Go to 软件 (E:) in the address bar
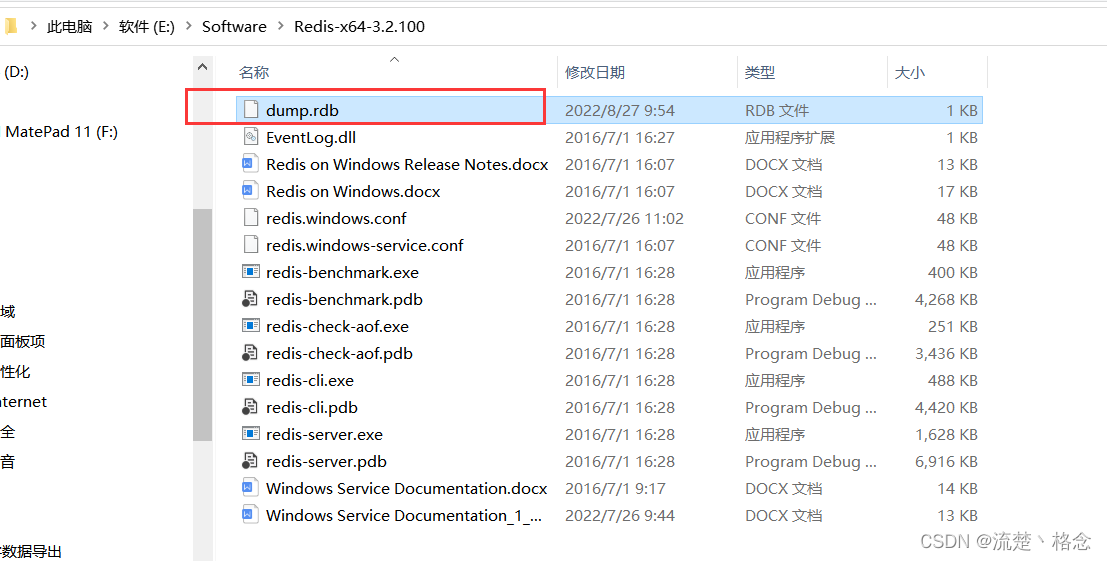This screenshot has width=1107, height=561. click(x=147, y=27)
